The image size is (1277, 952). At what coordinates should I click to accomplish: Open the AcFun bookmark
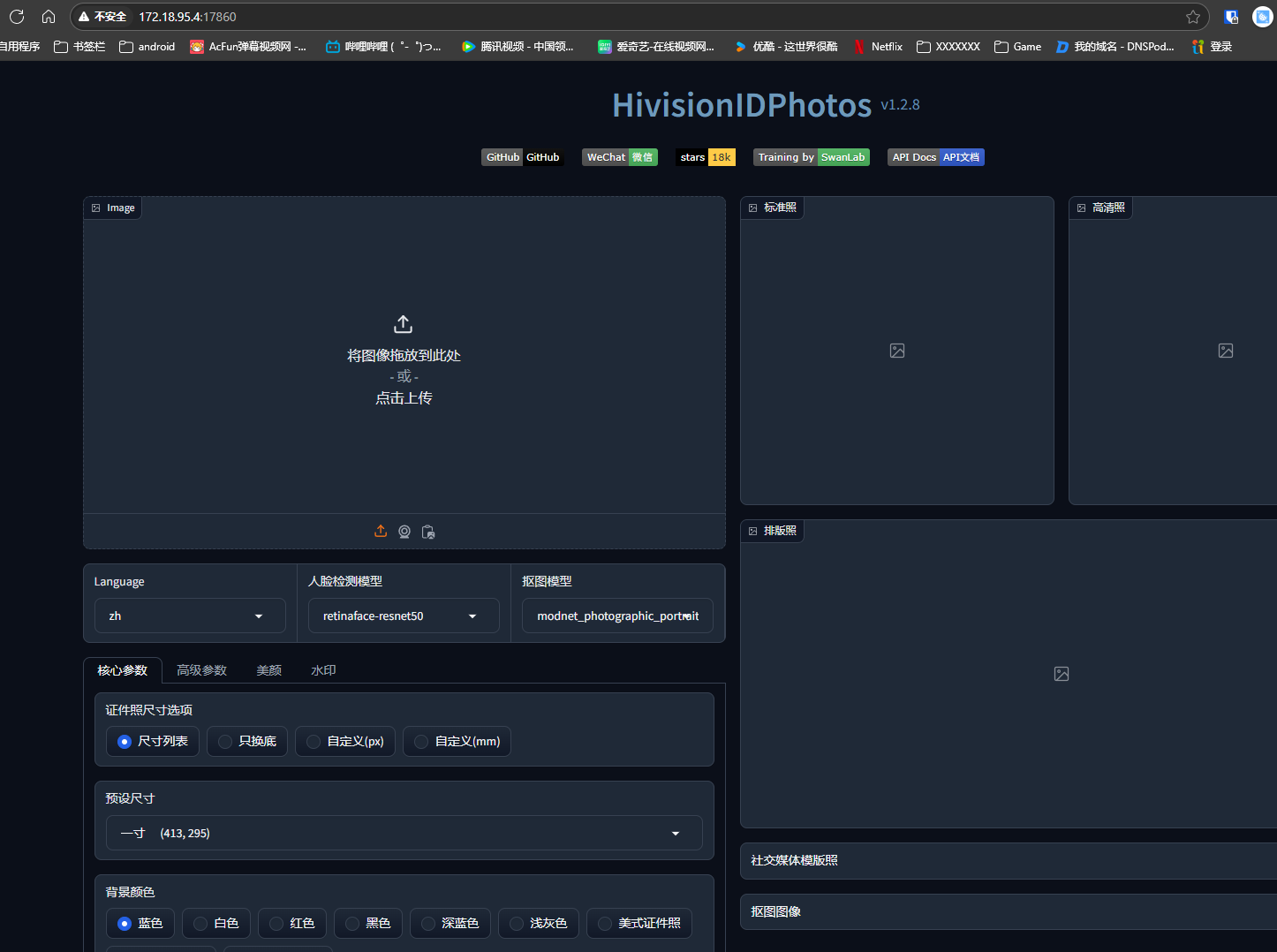248,47
